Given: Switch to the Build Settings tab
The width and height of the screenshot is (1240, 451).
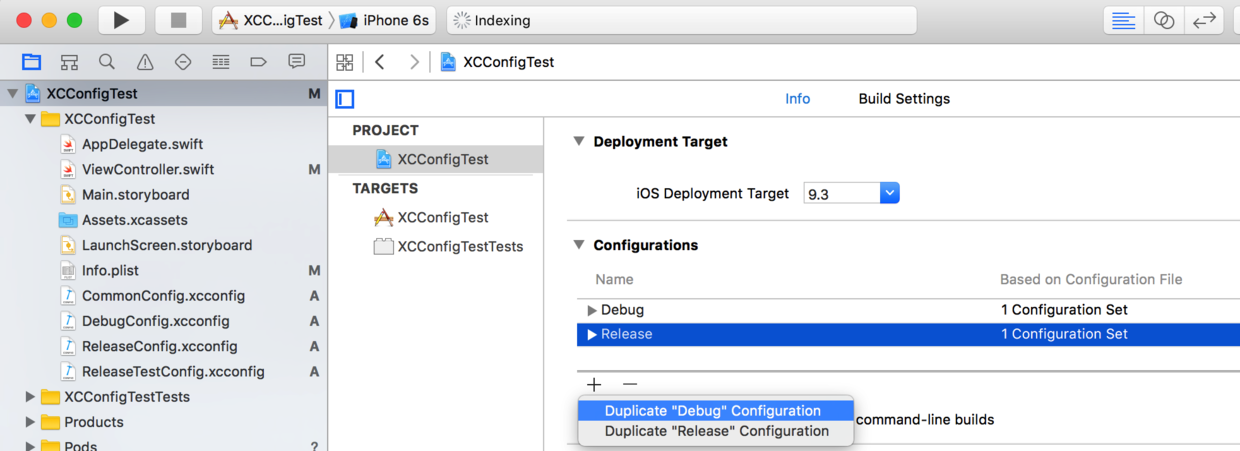Looking at the screenshot, I should [904, 99].
